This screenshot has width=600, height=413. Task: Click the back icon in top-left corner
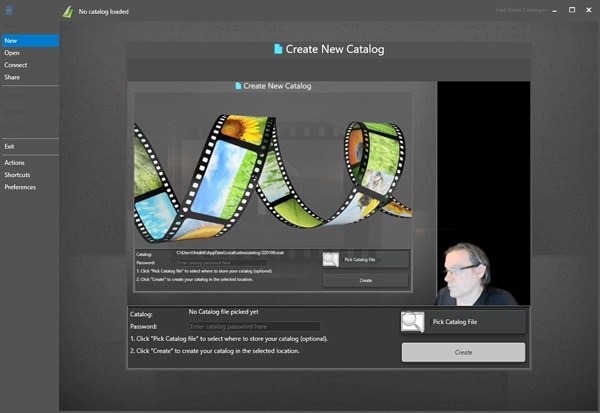[9, 10]
